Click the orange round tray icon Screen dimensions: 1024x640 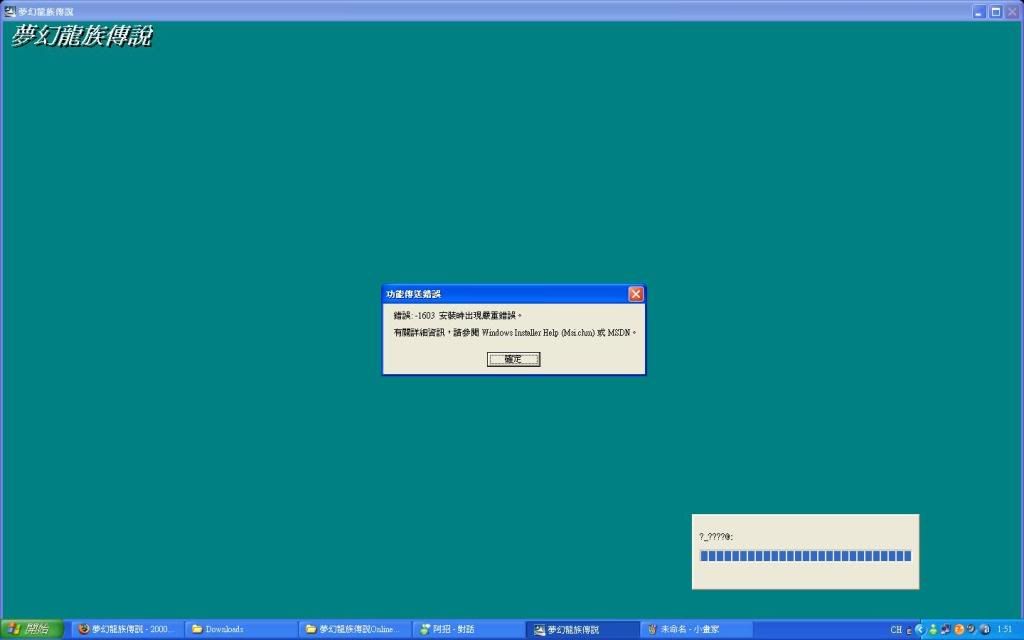[959, 630]
